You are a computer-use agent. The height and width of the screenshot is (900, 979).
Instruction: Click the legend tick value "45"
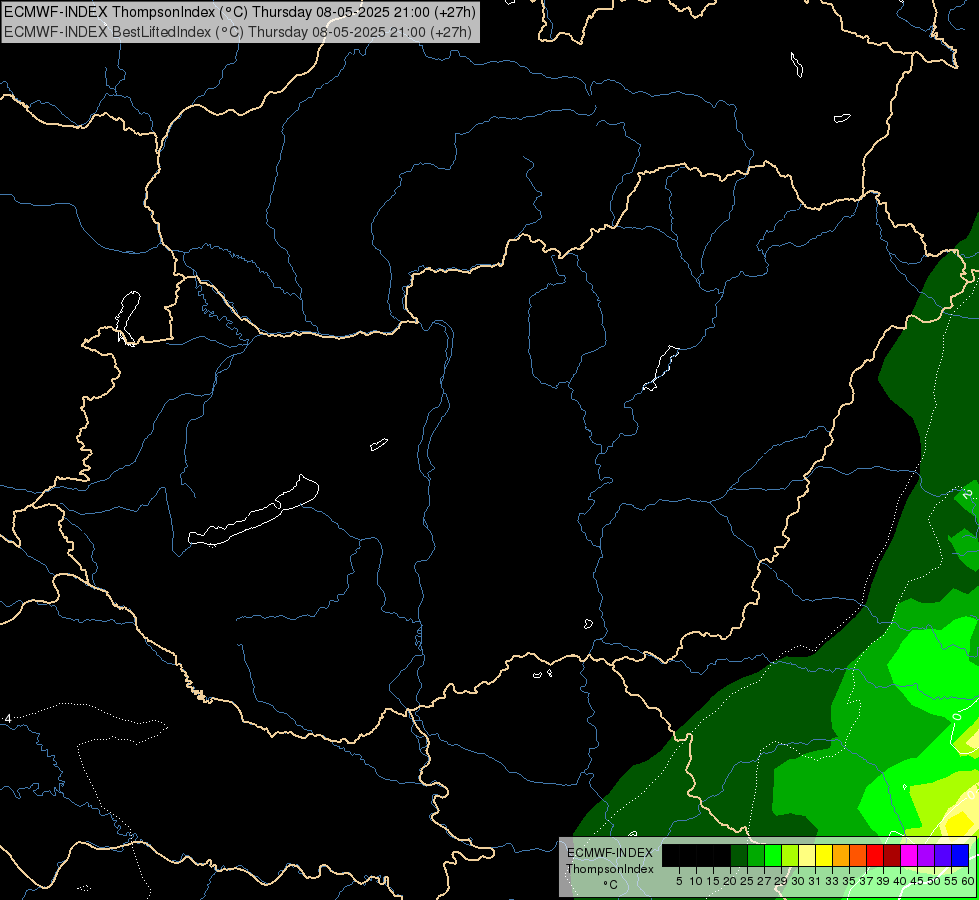coord(917,881)
